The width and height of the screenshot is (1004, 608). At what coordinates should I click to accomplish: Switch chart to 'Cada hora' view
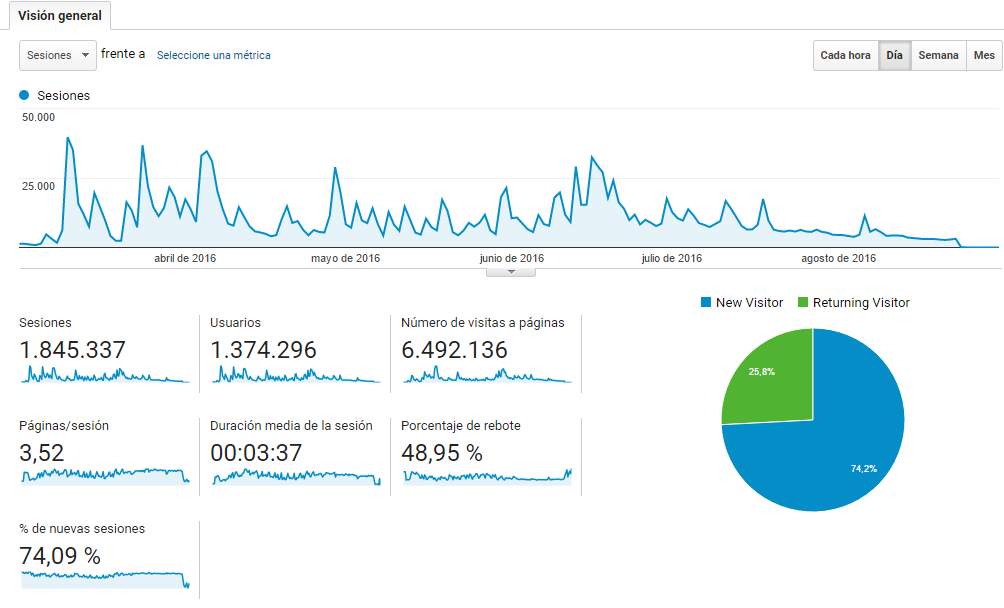point(845,56)
